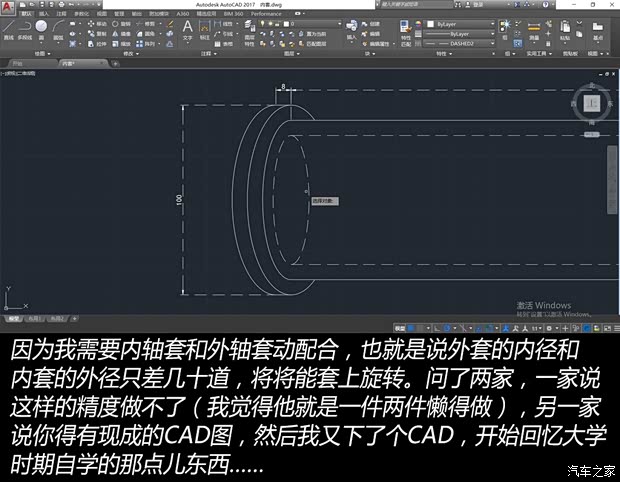Viewport: 620px width, 482px height.
Task: Click the Measure (测量) tool
Action: tap(534, 30)
